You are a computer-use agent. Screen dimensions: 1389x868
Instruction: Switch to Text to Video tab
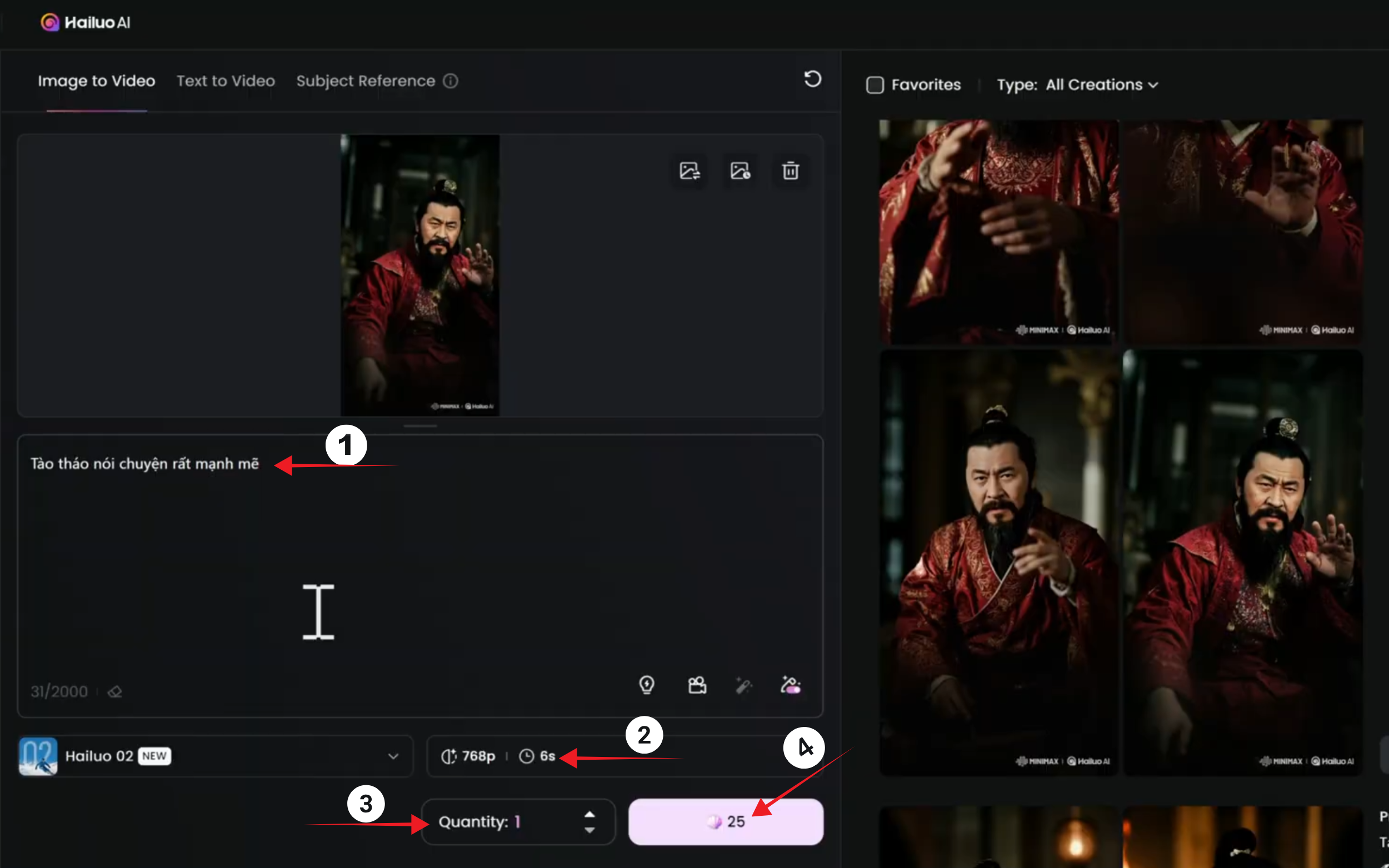click(x=226, y=81)
